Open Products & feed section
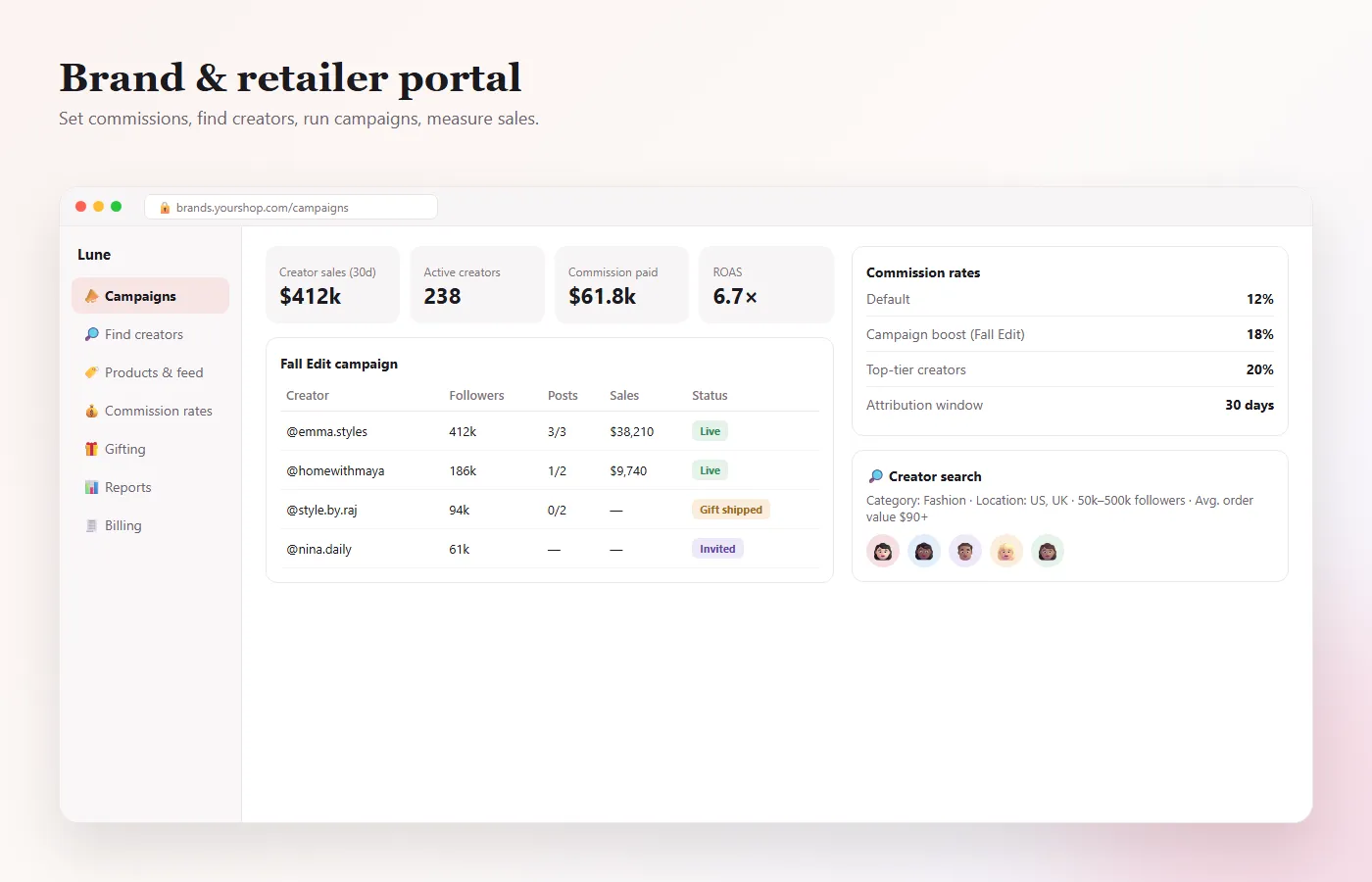 (150, 372)
